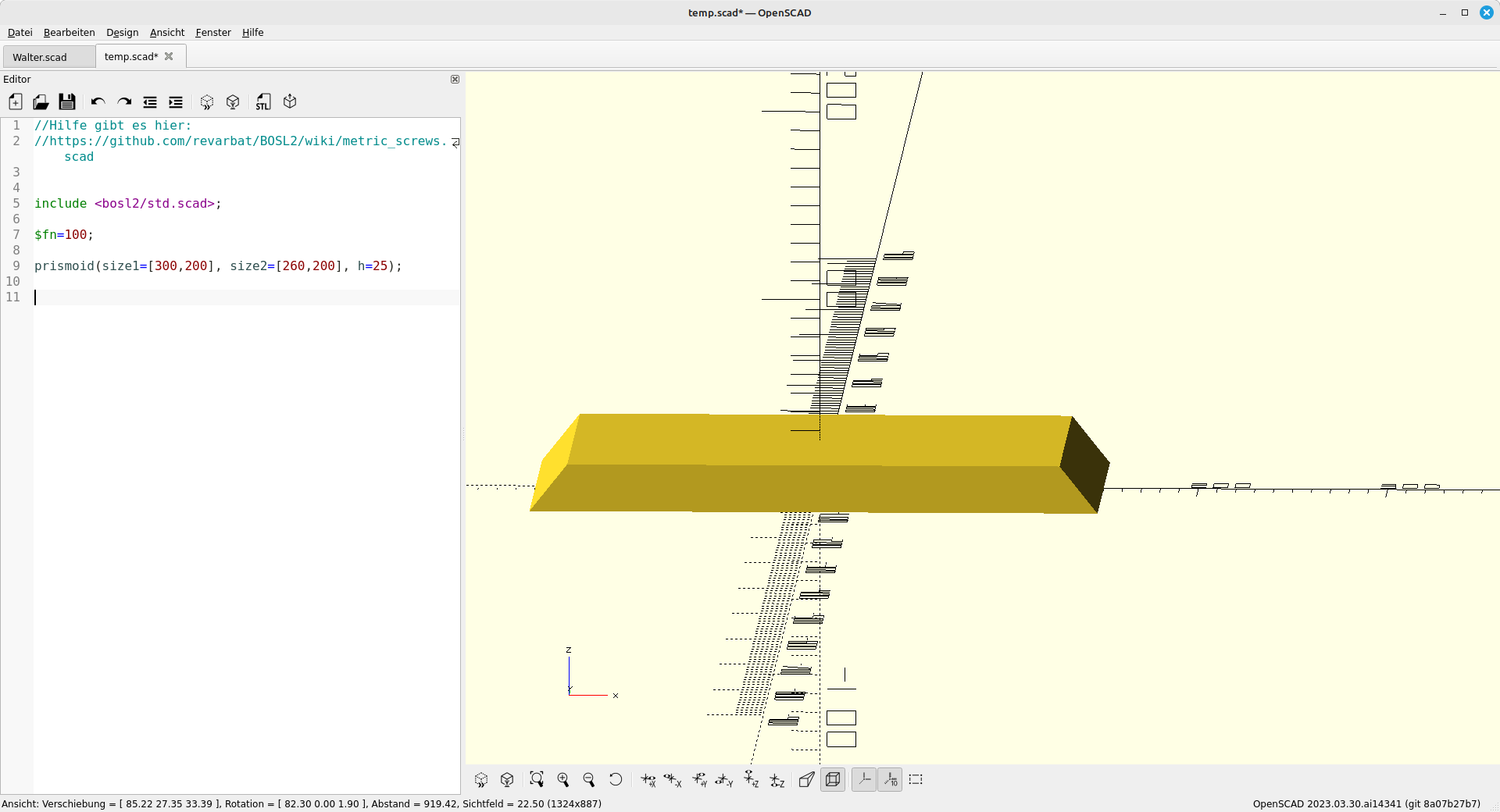
Task: Switch to the top view (+Z)
Action: coord(752,779)
